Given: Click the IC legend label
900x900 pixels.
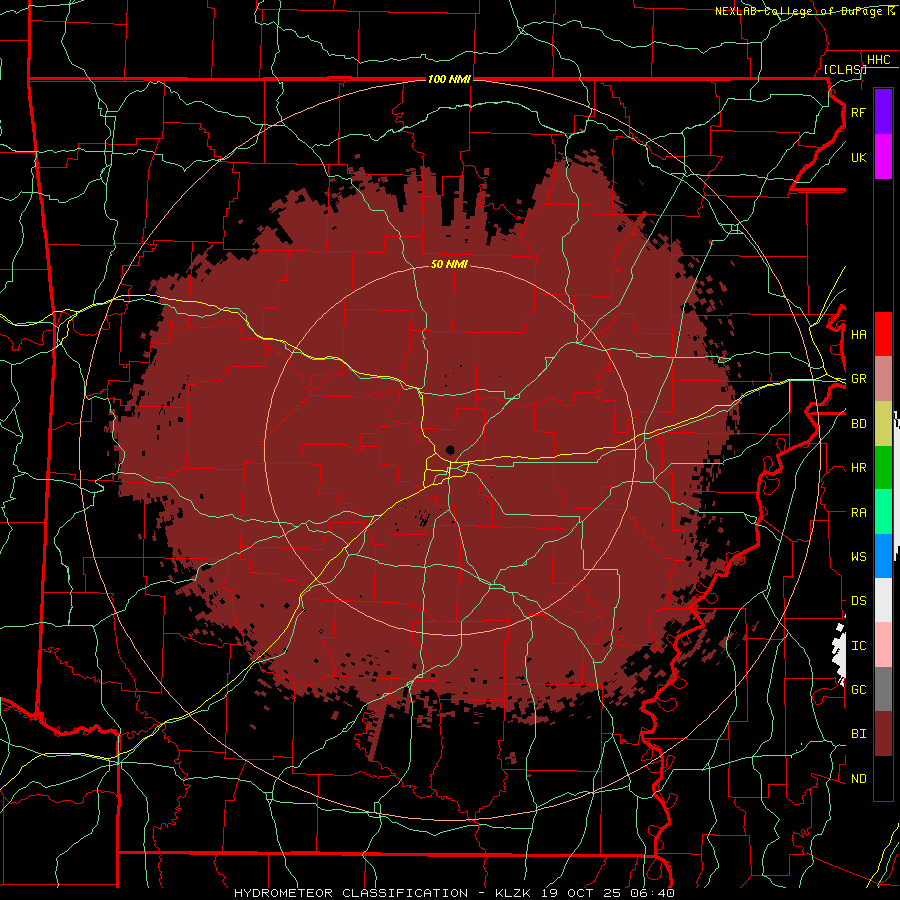Looking at the screenshot, I should coord(858,646).
